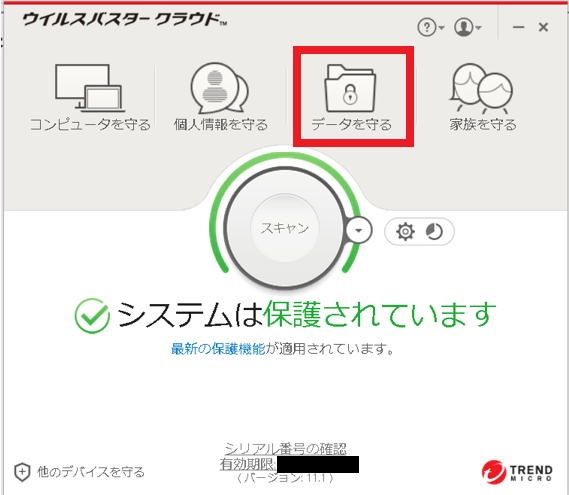
Task: Open settings gear icon
Action: 405,232
